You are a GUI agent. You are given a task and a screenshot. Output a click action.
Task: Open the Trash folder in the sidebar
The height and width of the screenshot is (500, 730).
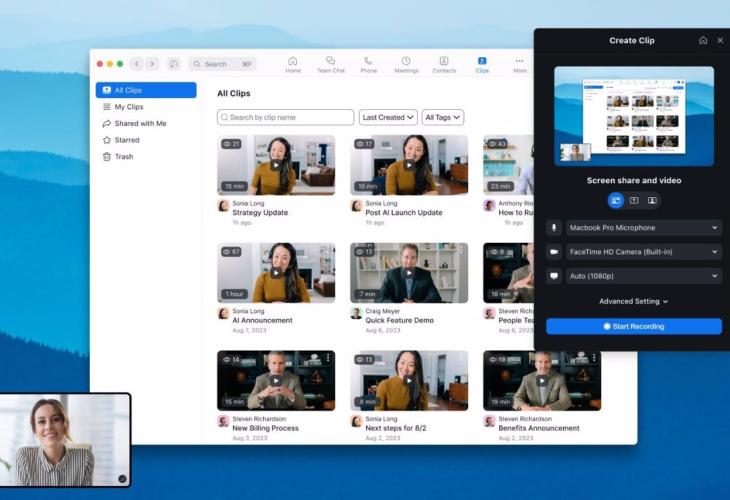coord(123,157)
